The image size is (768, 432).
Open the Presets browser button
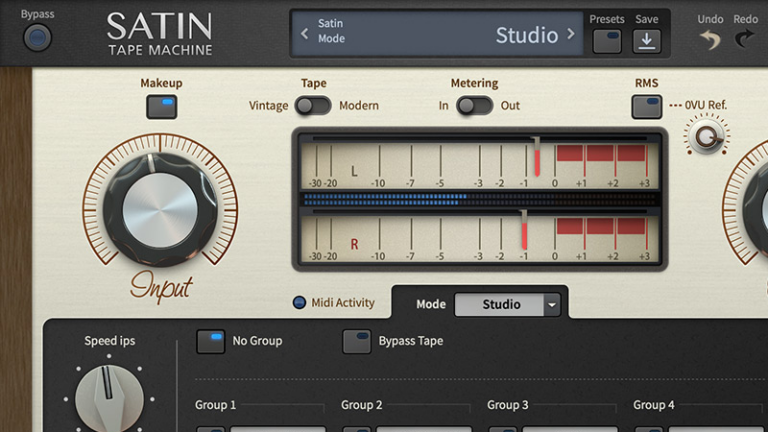click(607, 42)
